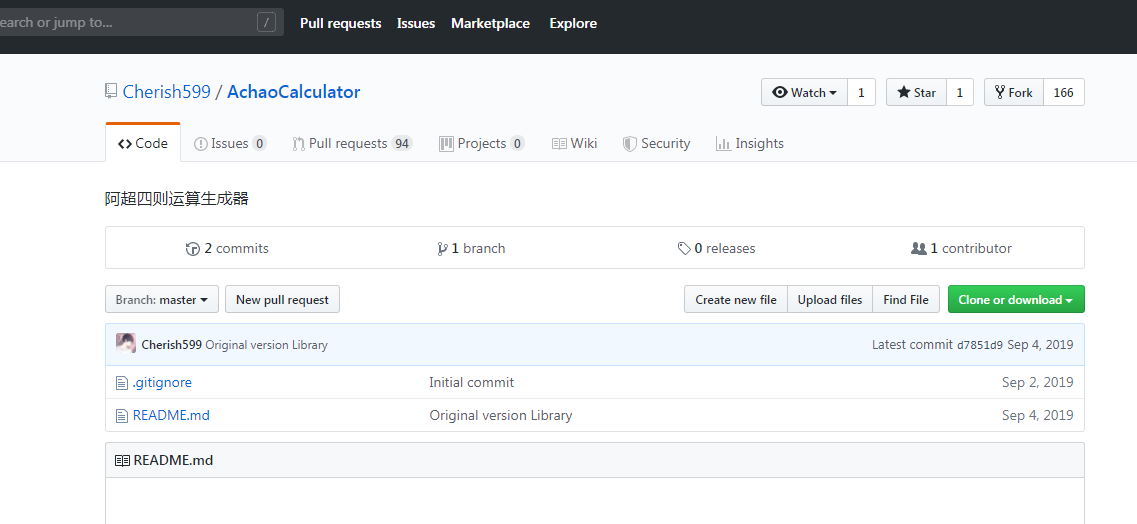Open commit hash d7851d9
The image size is (1137, 524).
[x=980, y=345]
